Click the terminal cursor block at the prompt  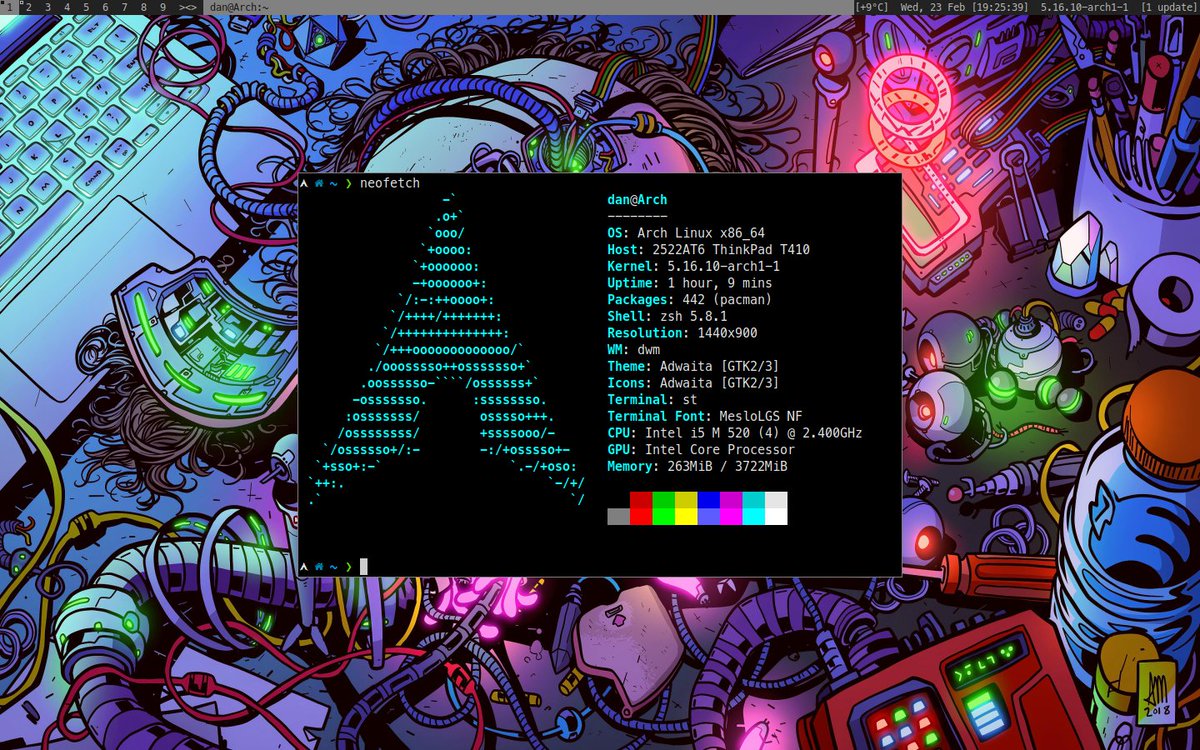point(364,567)
